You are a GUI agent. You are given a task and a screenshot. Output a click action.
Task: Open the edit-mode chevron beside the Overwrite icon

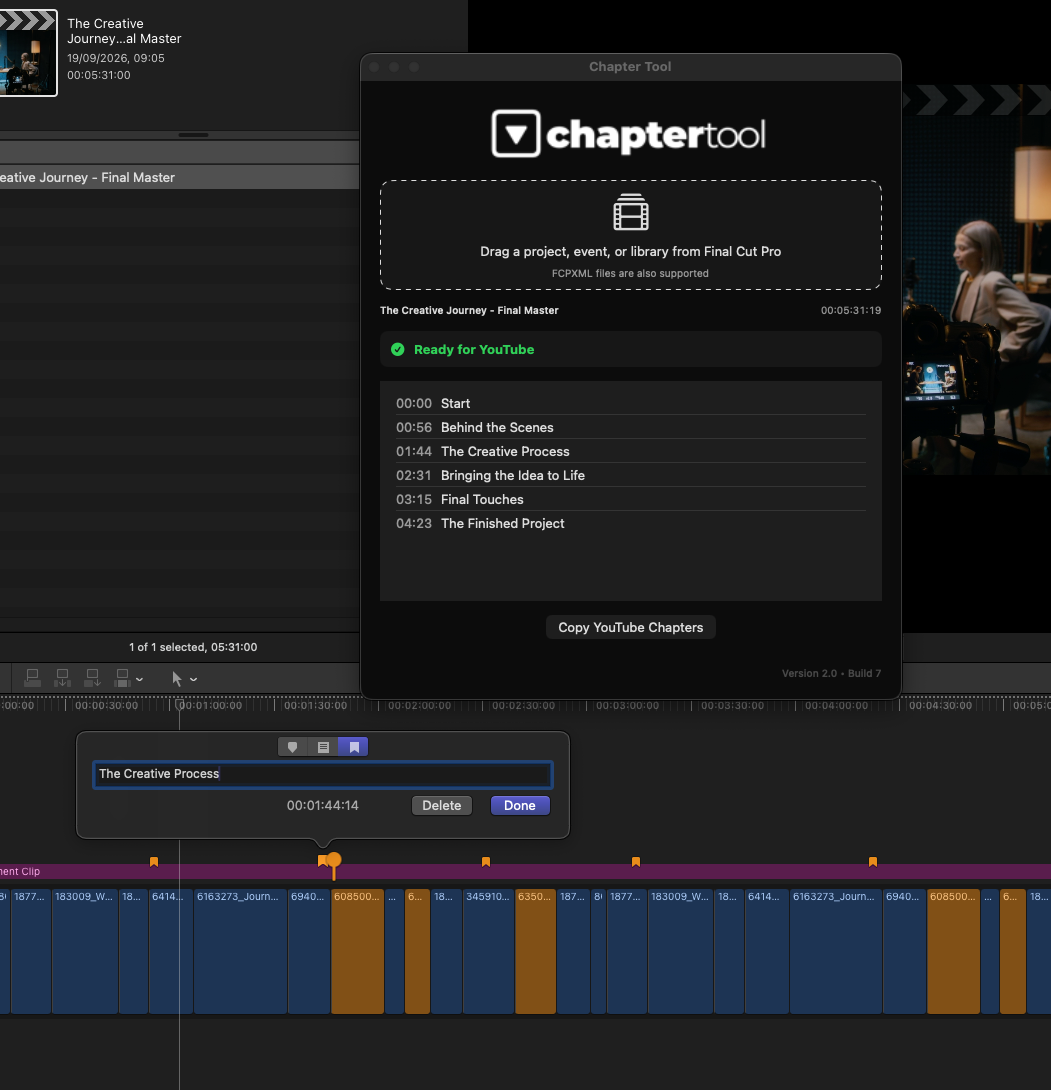pos(140,679)
